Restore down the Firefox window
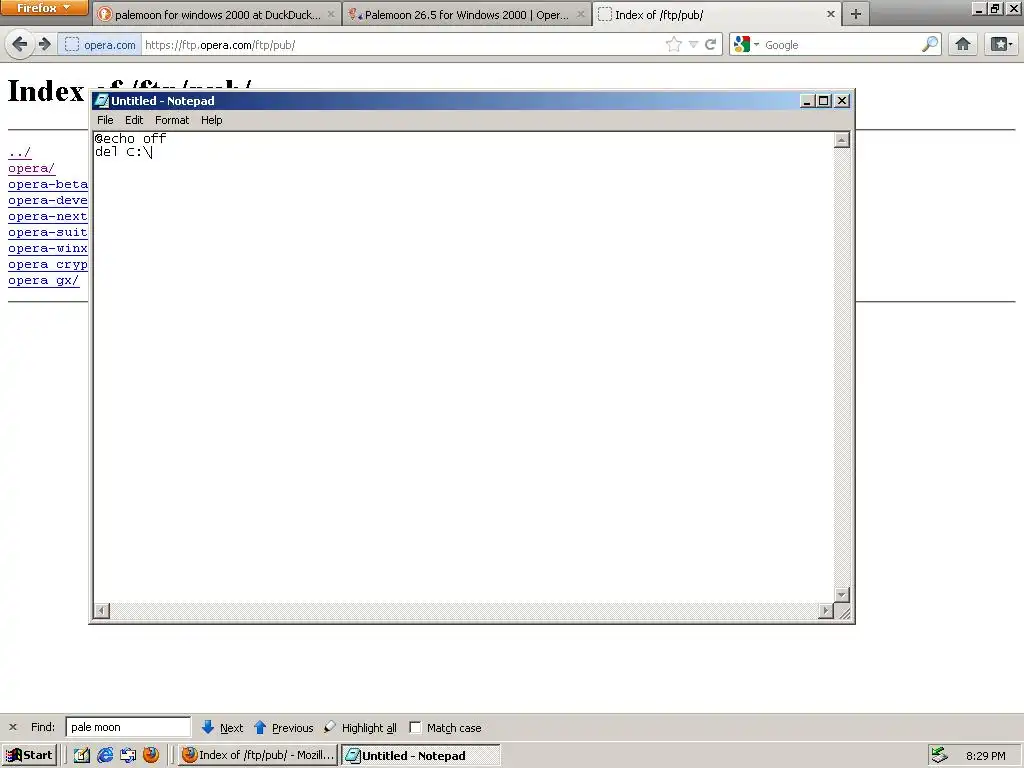This screenshot has width=1024, height=768. pyautogui.click(x=995, y=8)
